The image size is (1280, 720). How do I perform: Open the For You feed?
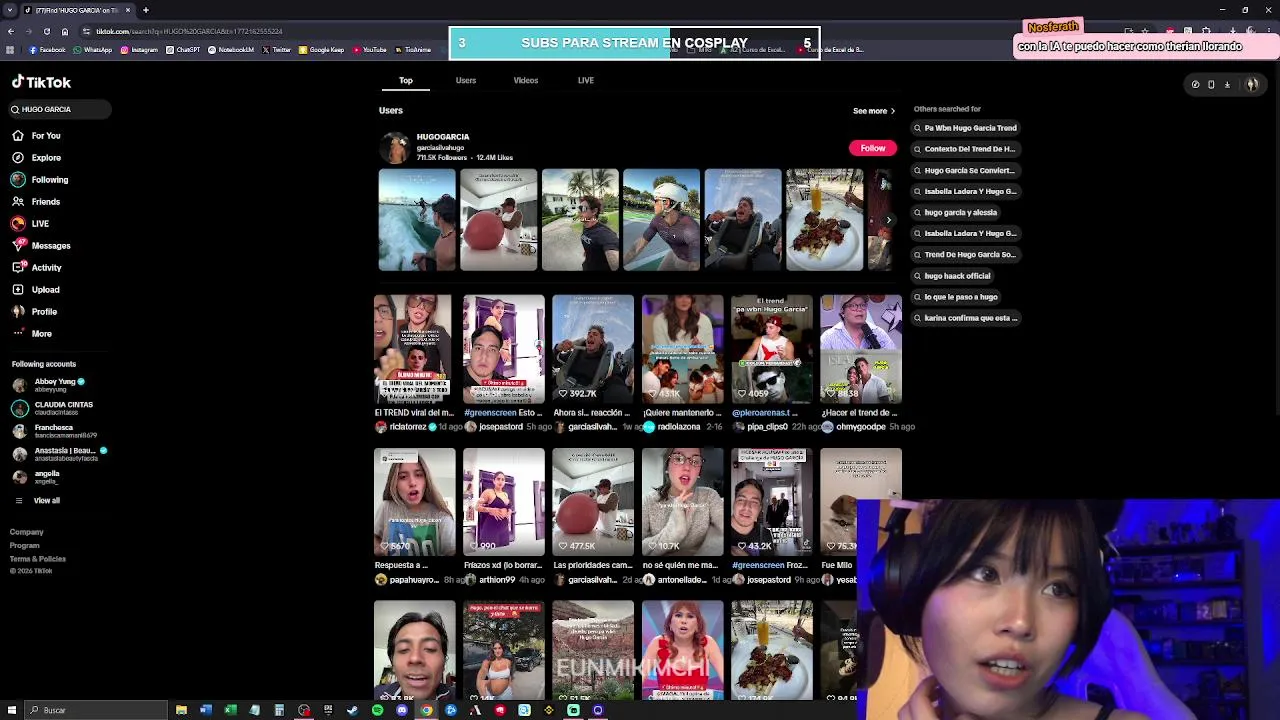[x=37, y=136]
